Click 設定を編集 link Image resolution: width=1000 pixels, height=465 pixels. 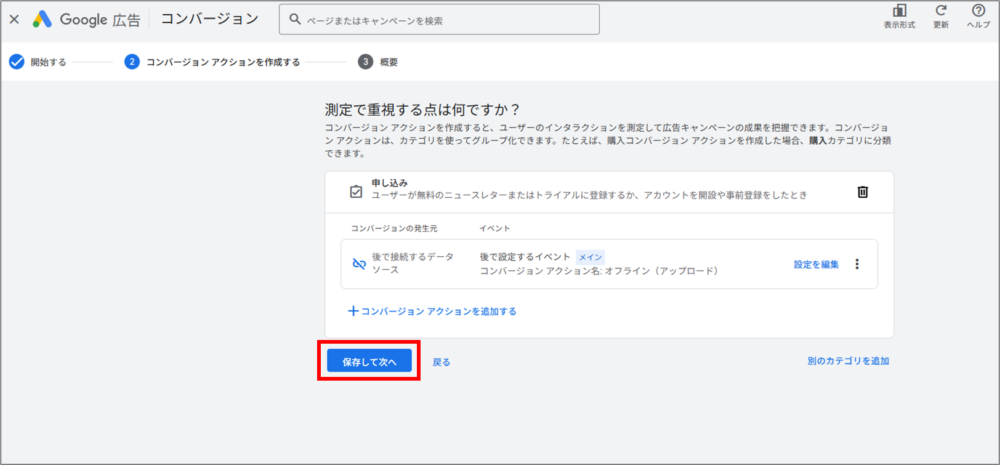click(x=816, y=264)
